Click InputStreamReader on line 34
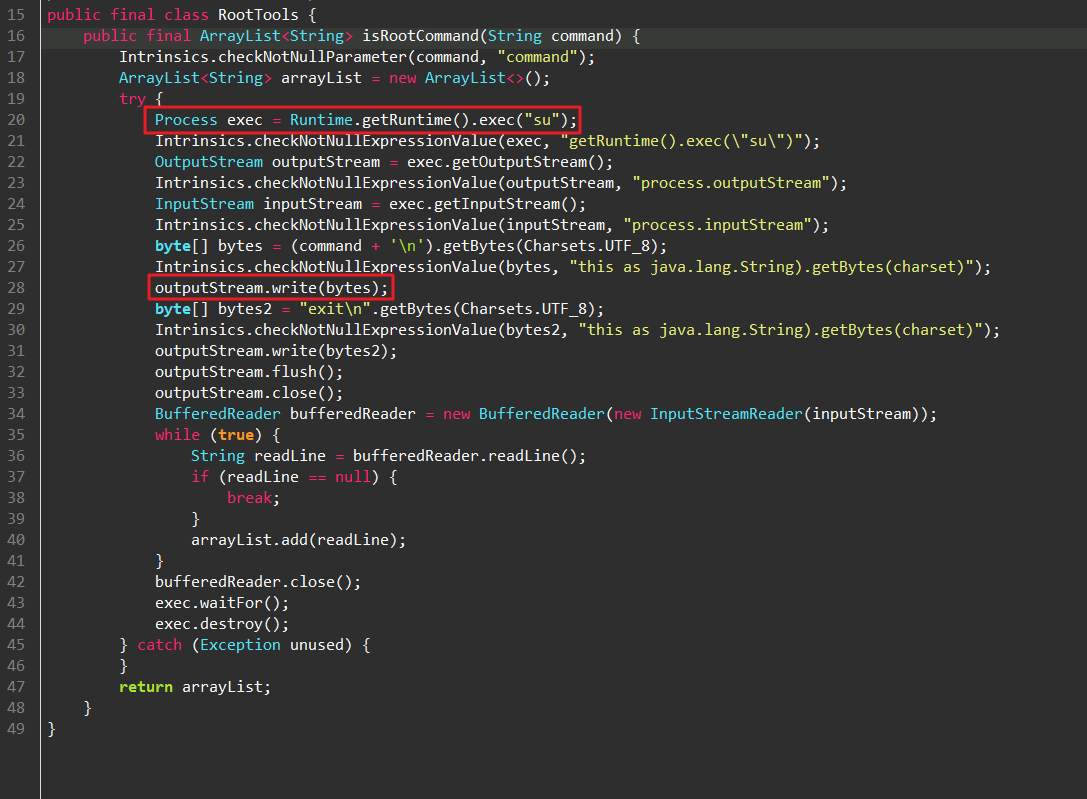1087x799 pixels. [x=726, y=414]
